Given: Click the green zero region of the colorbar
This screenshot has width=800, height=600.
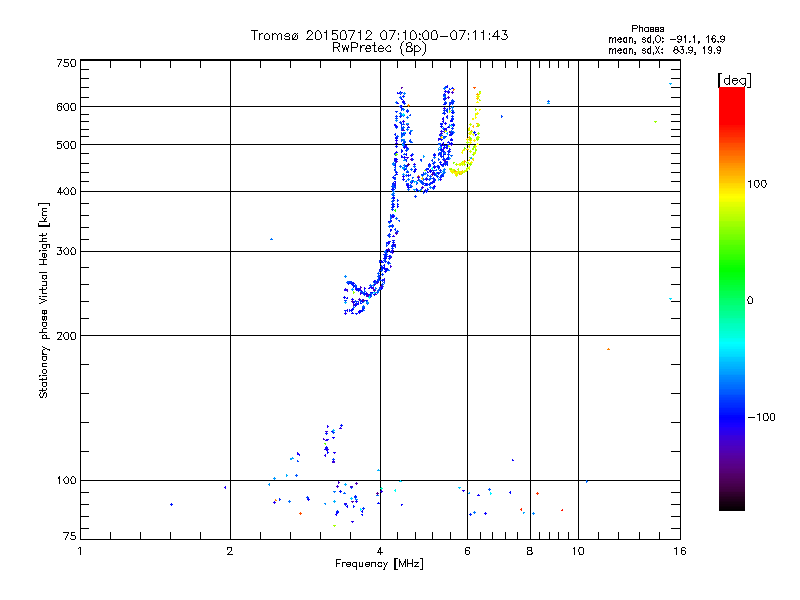Looking at the screenshot, I should 732,300.
